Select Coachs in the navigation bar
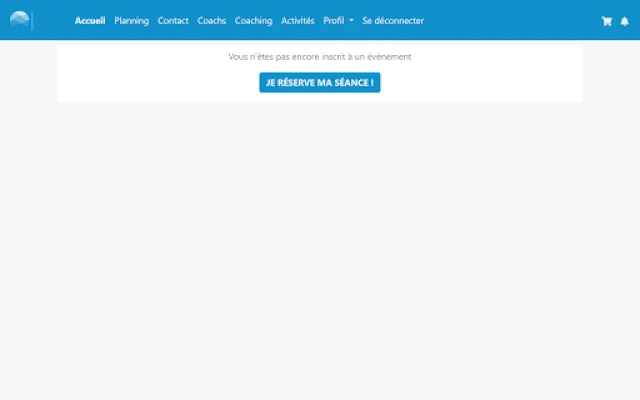 click(x=212, y=21)
